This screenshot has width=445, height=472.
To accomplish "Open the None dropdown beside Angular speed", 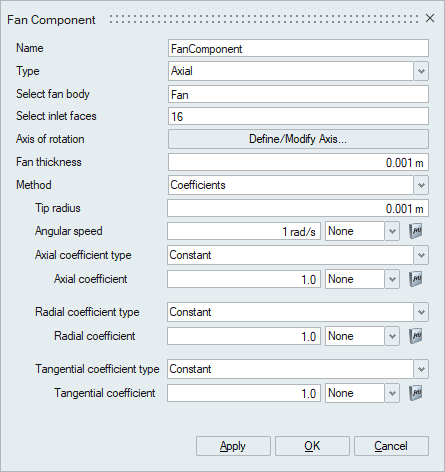I will [x=362, y=231].
